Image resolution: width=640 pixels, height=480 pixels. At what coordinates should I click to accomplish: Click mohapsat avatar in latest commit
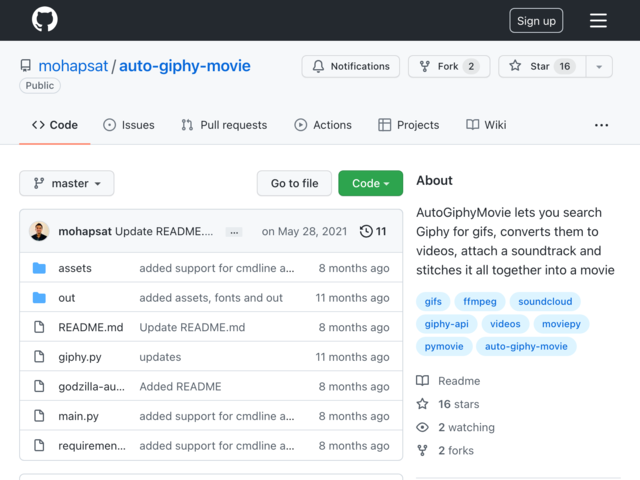pyautogui.click(x=39, y=231)
